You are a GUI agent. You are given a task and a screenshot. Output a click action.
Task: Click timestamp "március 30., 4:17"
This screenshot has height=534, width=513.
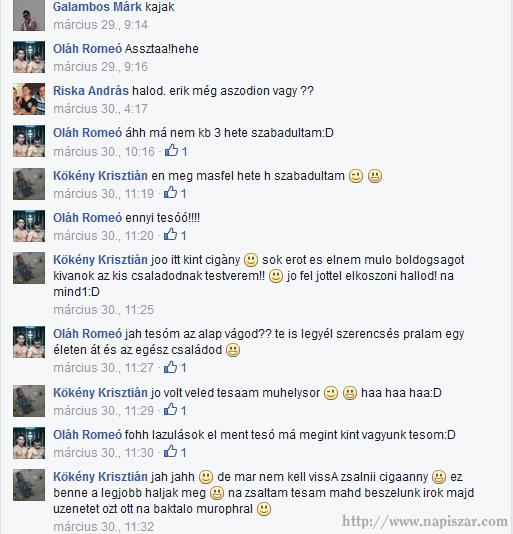100,109
